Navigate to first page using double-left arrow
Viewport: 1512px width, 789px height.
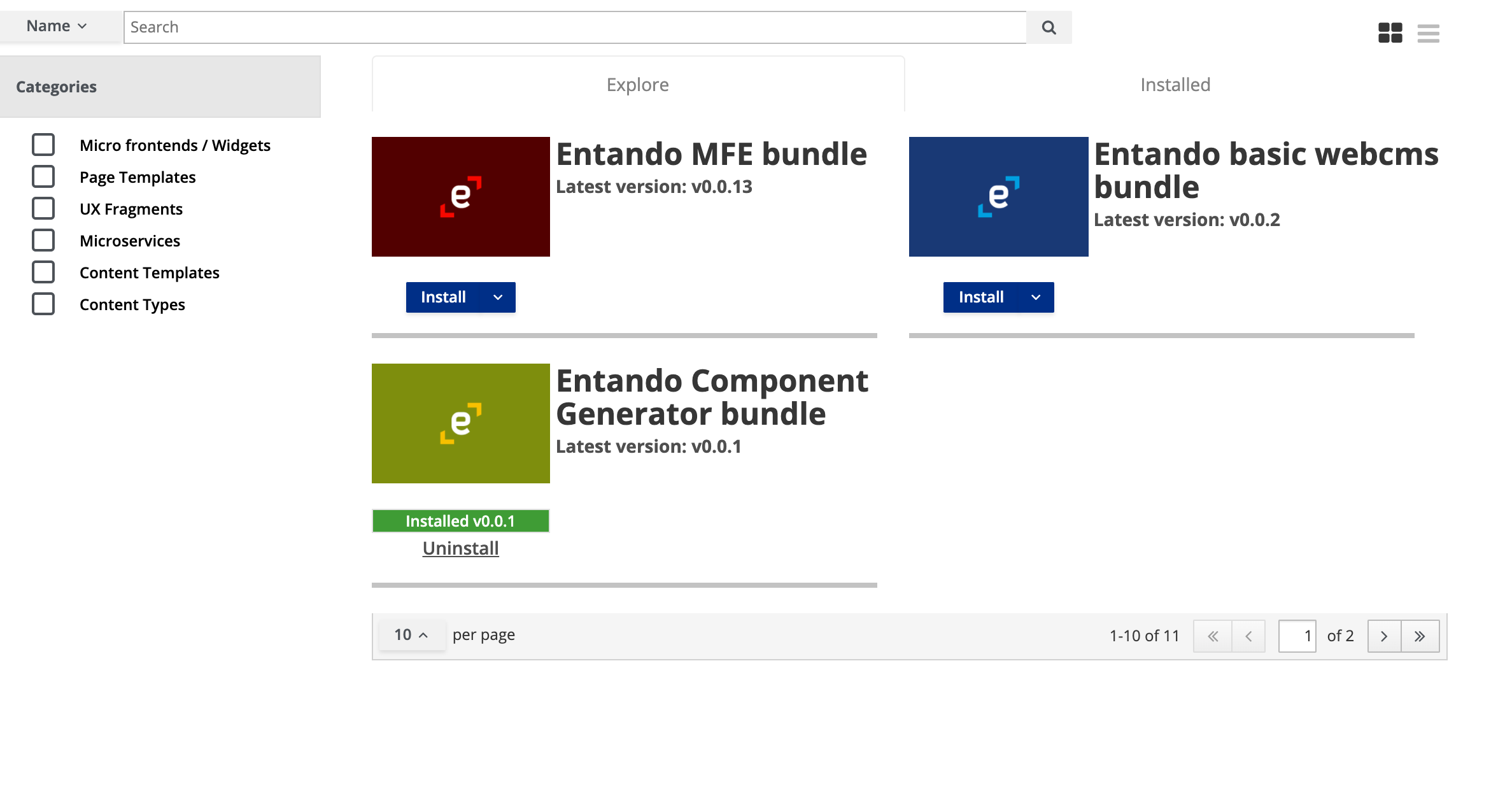1212,636
